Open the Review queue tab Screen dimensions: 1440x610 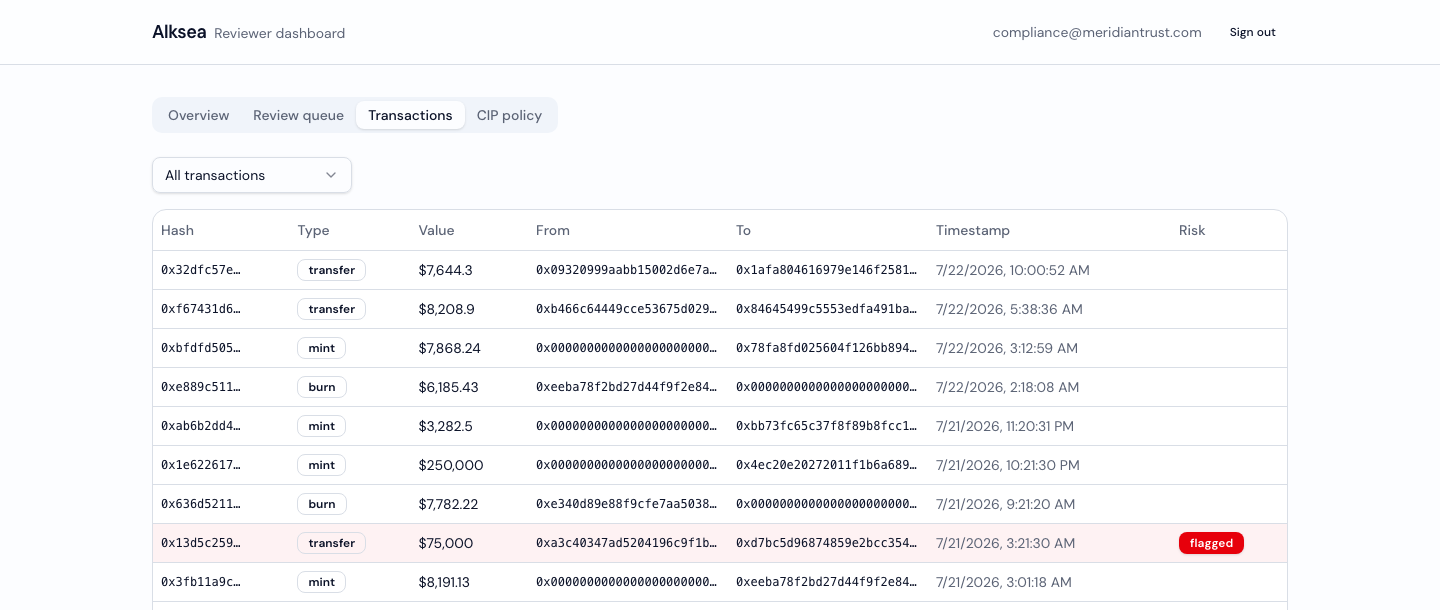click(x=298, y=115)
